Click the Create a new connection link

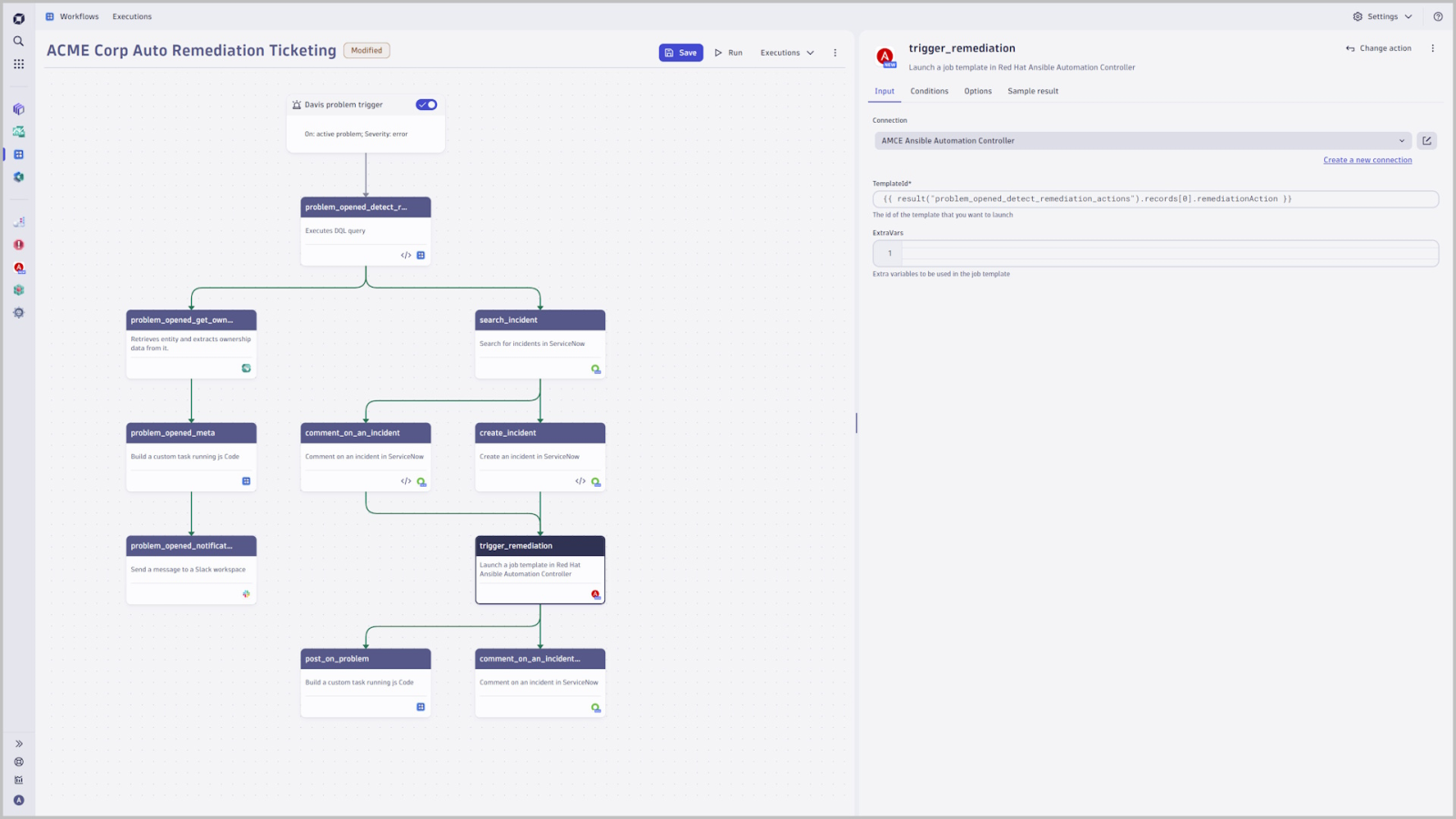coord(1367,159)
